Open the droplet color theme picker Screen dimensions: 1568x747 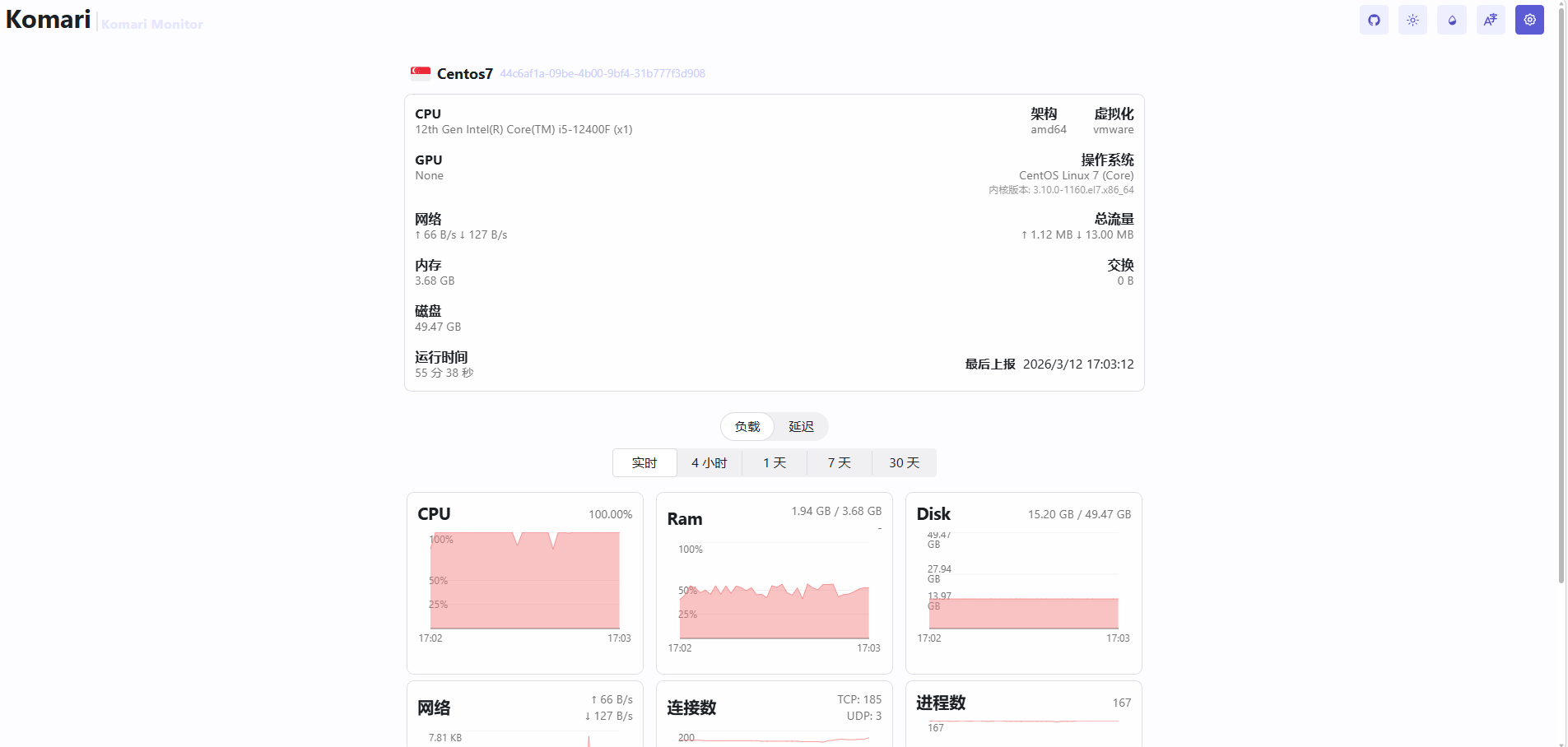pyautogui.click(x=1452, y=20)
